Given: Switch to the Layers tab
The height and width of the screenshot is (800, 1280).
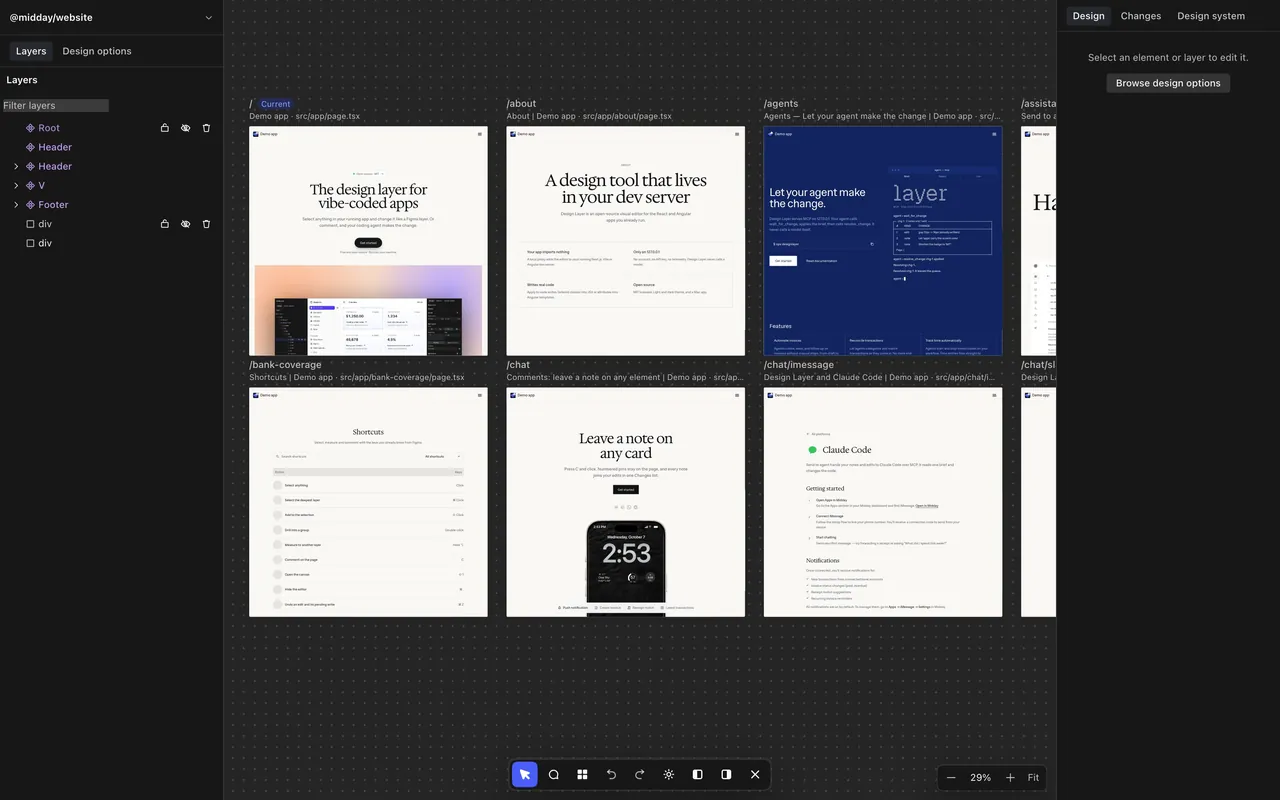Looking at the screenshot, I should pos(31,51).
